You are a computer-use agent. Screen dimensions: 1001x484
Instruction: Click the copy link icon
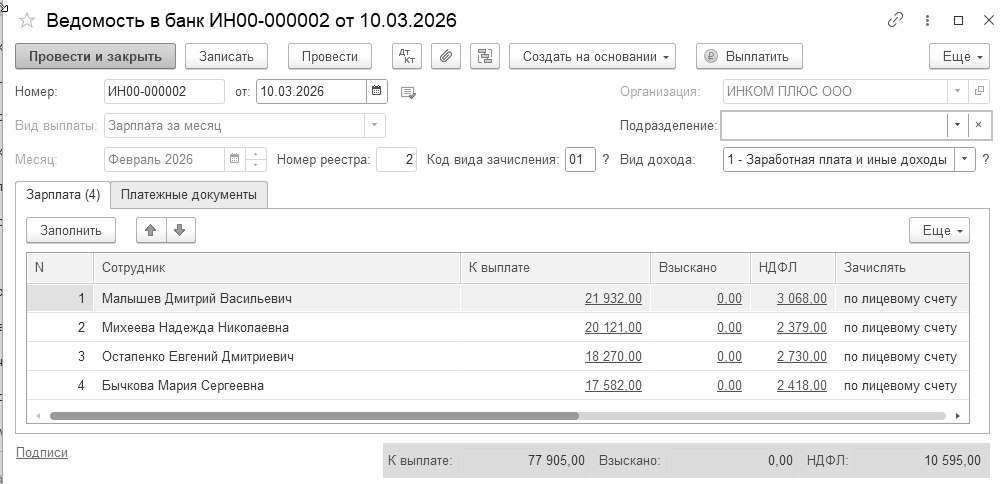(895, 21)
